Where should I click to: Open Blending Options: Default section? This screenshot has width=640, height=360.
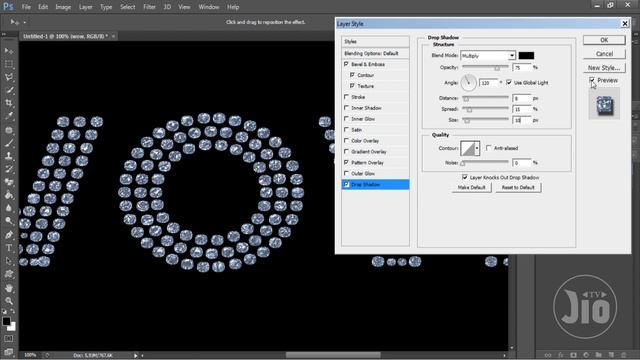[x=376, y=53]
